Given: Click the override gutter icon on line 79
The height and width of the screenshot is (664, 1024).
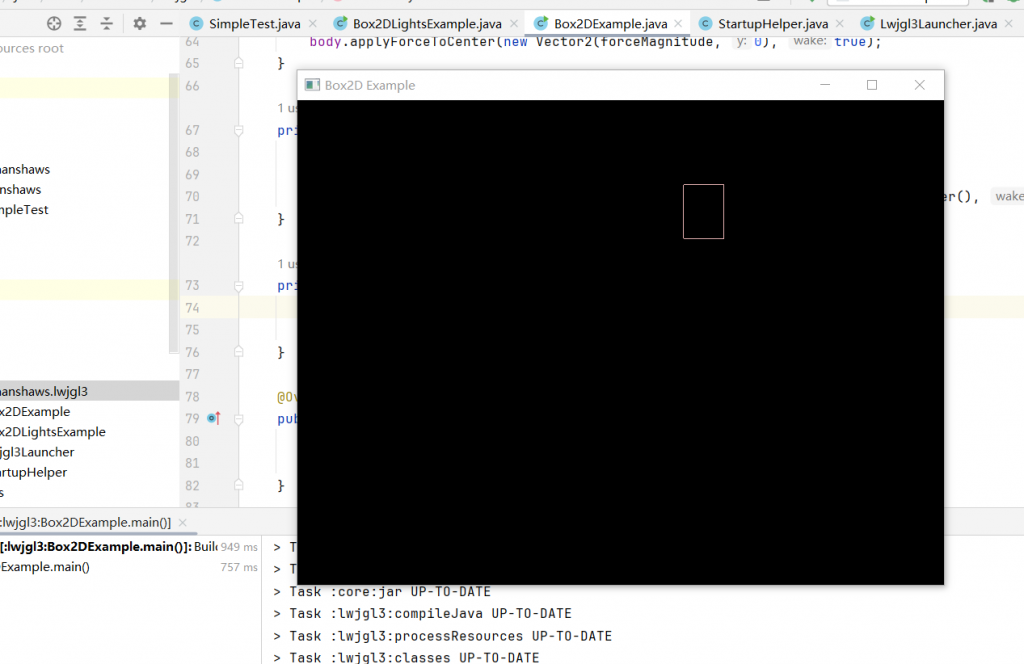Looking at the screenshot, I should tap(212, 418).
